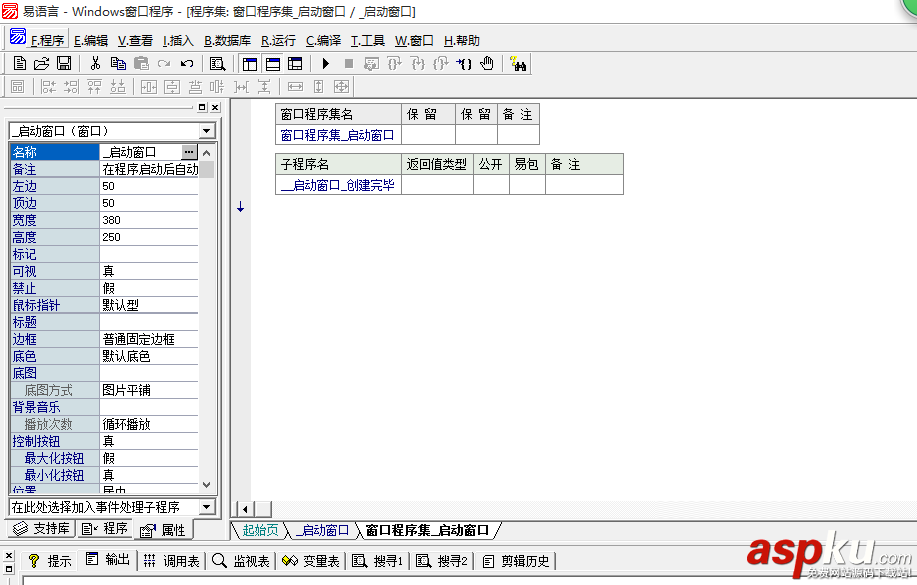Click the Save floppy disk icon
The width and height of the screenshot is (917, 585).
point(64,63)
